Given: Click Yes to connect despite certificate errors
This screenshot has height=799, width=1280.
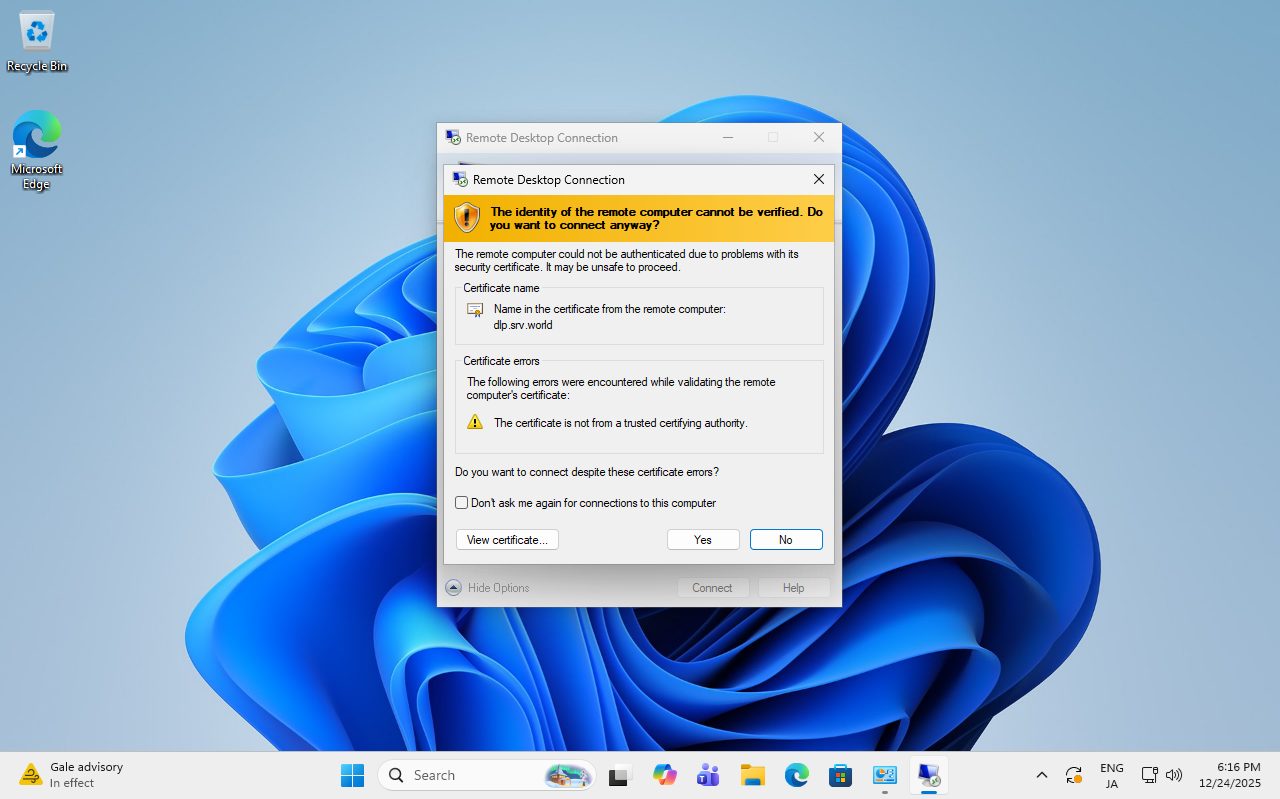Looking at the screenshot, I should pos(703,539).
